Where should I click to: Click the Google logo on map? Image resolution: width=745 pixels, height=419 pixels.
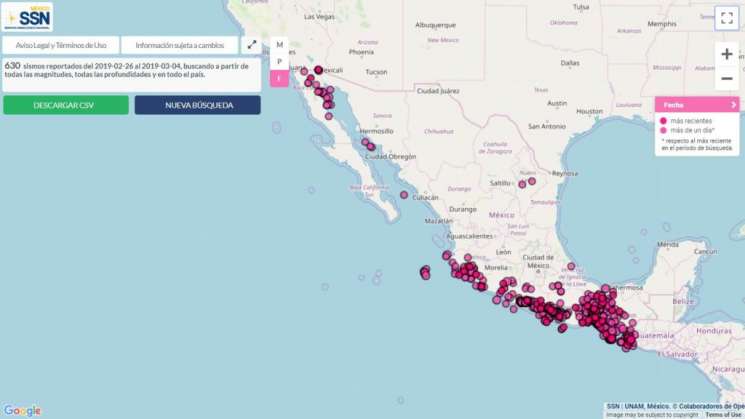22,410
